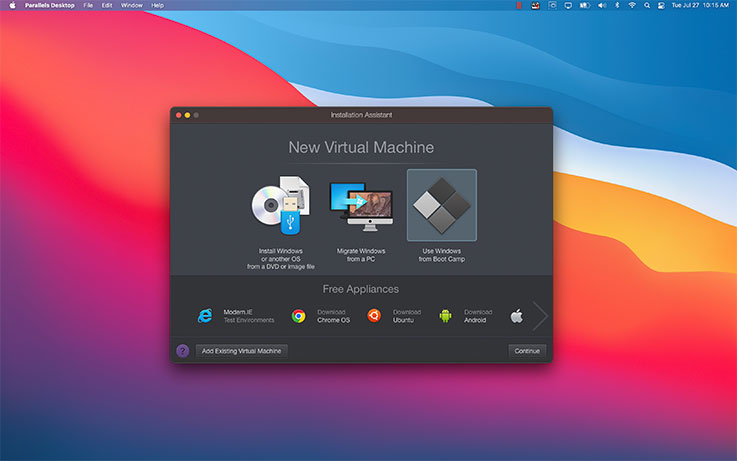Click the Wi-Fi status icon
This screenshot has width=737, height=461.
(x=632, y=5)
